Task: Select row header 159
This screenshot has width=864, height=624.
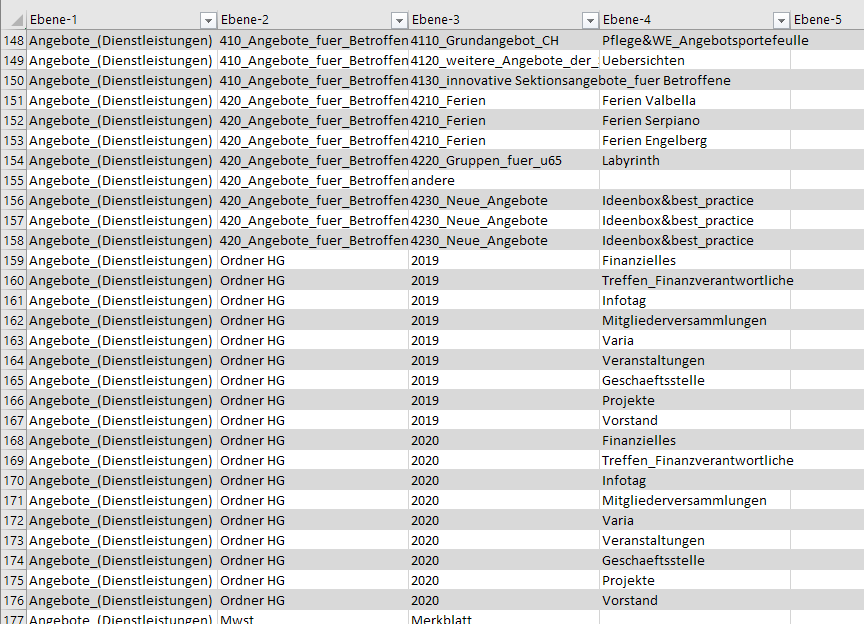Action: tap(13, 261)
